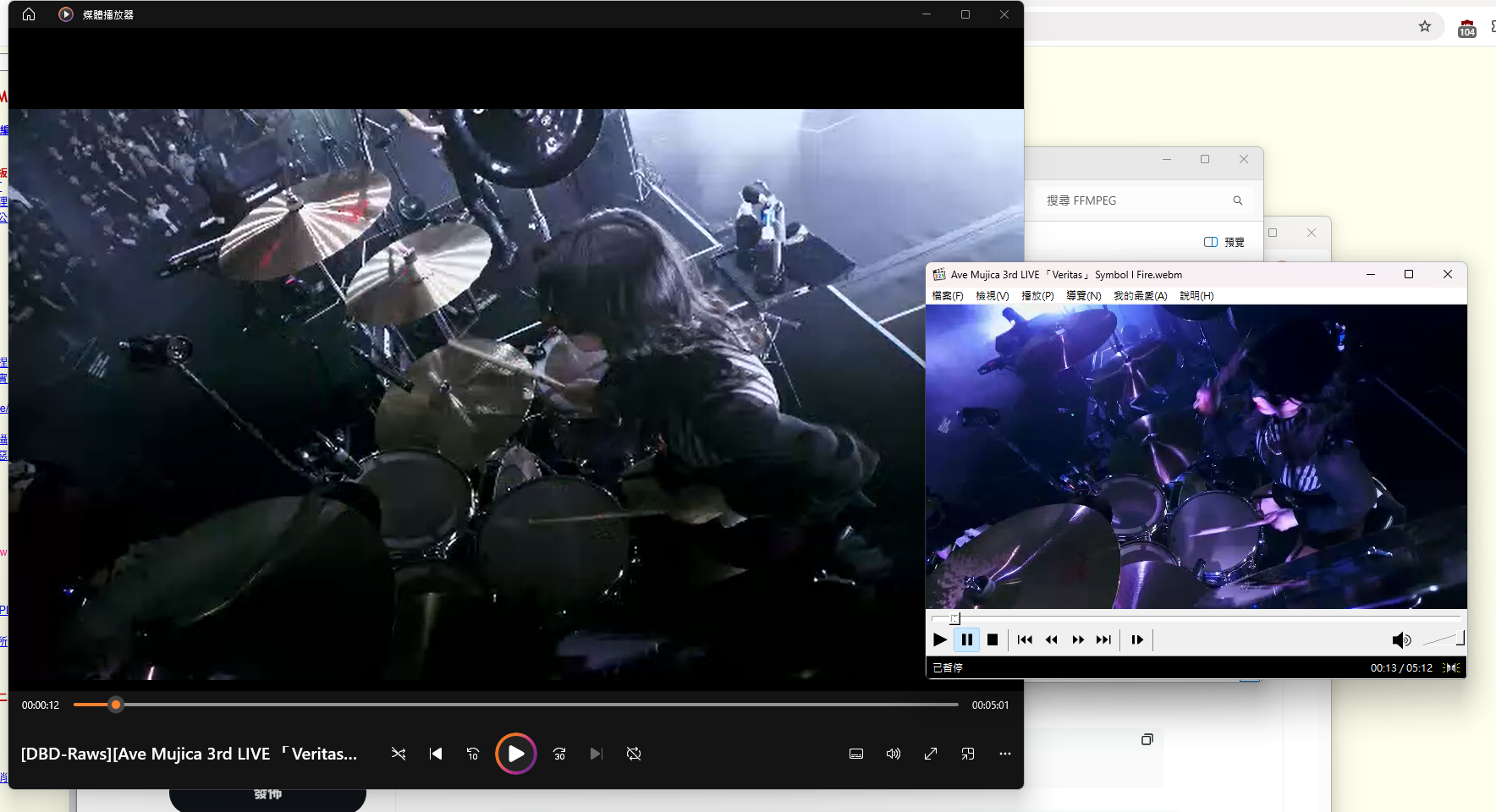This screenshot has height=812, width=1496.
Task: Click the MPC volume slider
Action: pyautogui.click(x=1443, y=639)
